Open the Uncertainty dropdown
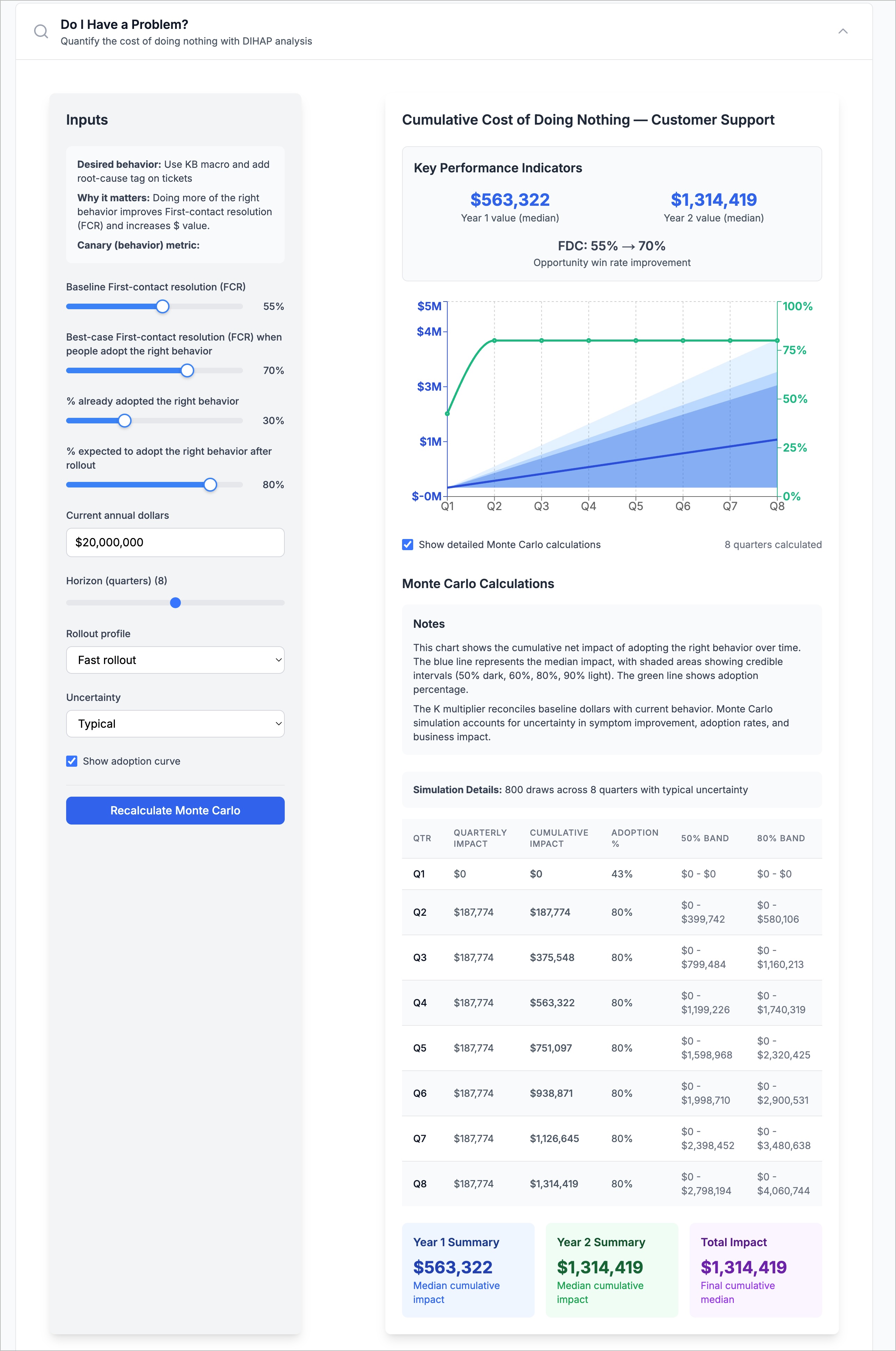 [175, 724]
